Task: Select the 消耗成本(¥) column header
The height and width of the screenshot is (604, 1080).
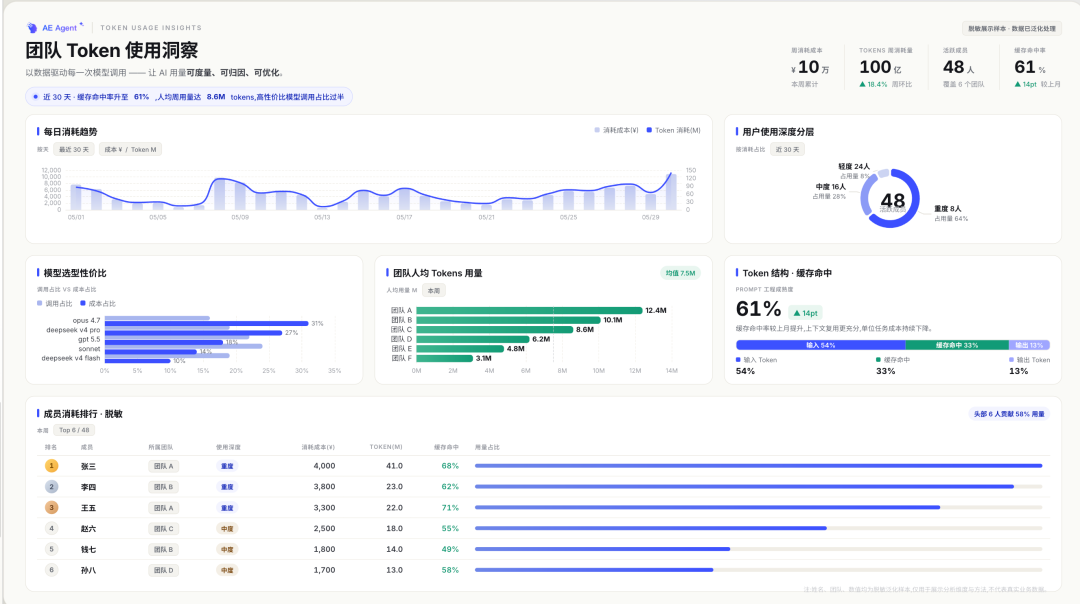Action: (318, 447)
